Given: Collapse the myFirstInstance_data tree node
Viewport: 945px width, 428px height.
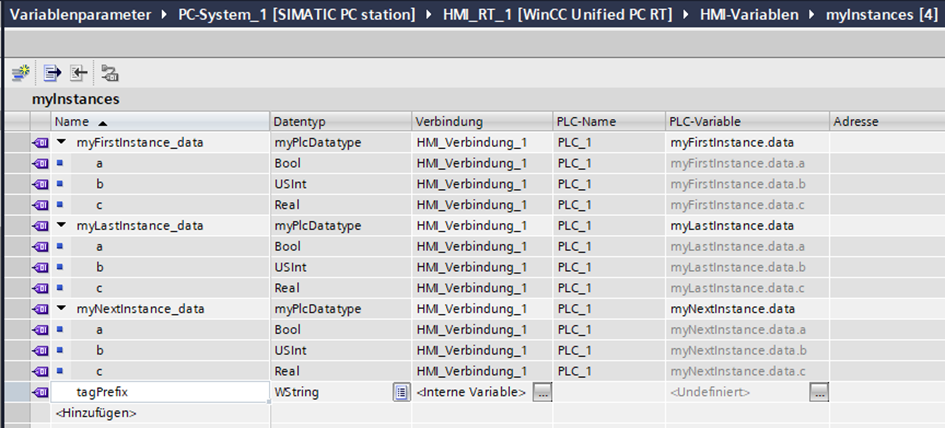Looking at the screenshot, I should (x=62, y=142).
